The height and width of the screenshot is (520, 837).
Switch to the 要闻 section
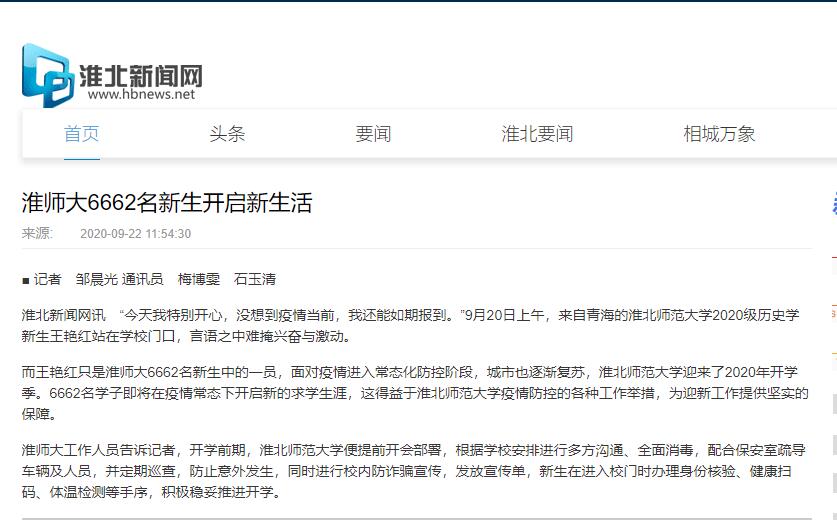[x=373, y=134]
